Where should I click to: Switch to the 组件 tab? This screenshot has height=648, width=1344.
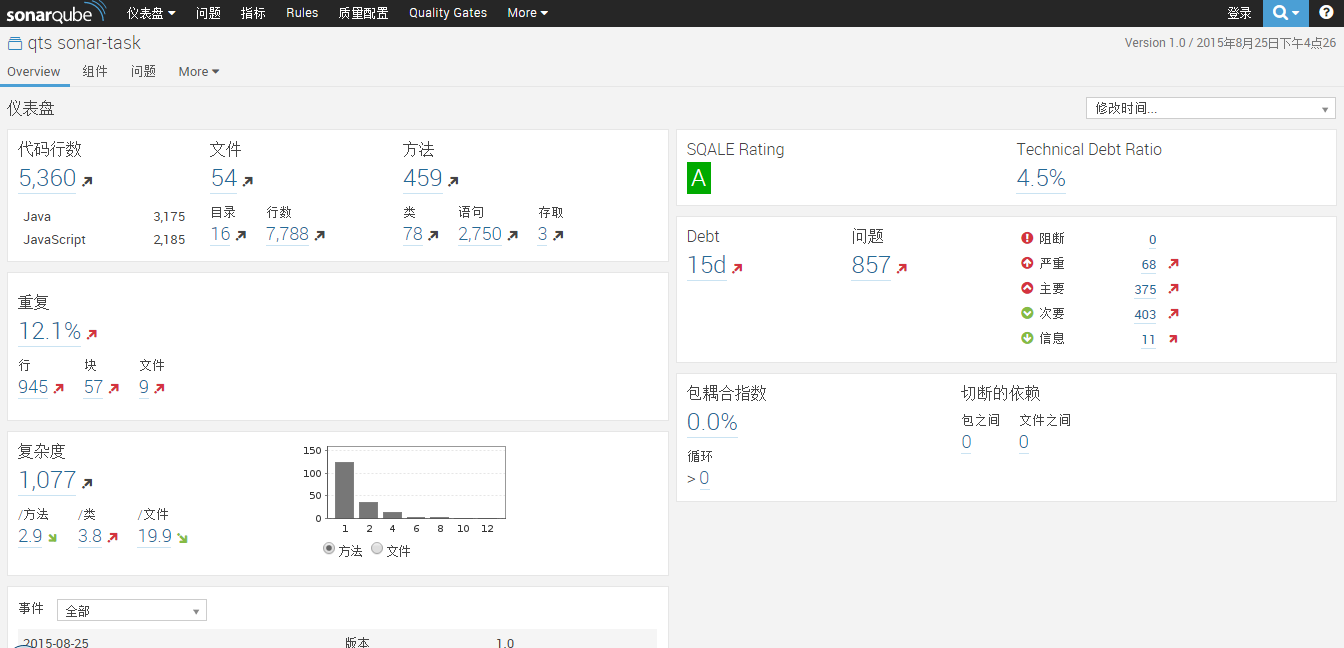coord(95,72)
